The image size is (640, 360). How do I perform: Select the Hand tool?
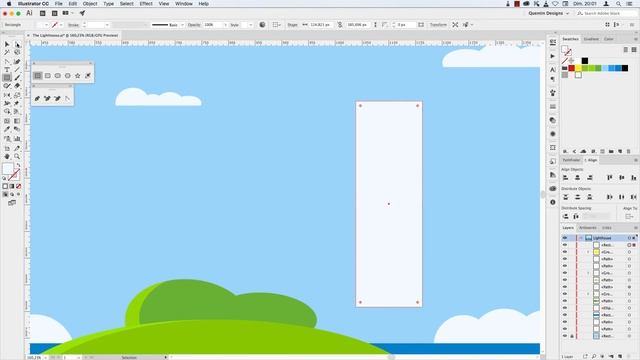point(7,157)
